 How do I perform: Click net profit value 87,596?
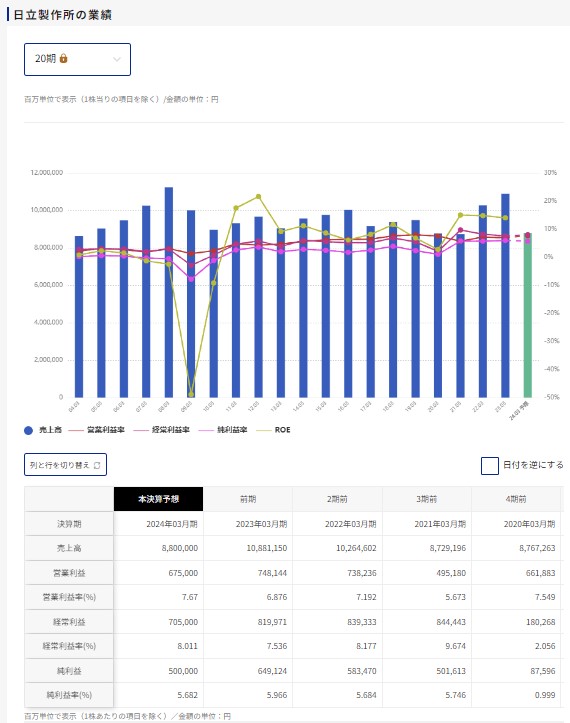pos(543,671)
